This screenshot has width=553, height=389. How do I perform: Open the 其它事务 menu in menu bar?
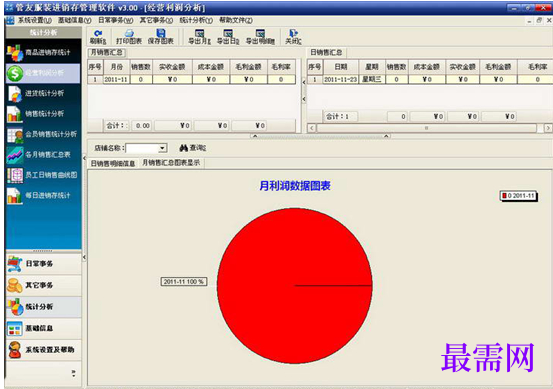pos(156,20)
